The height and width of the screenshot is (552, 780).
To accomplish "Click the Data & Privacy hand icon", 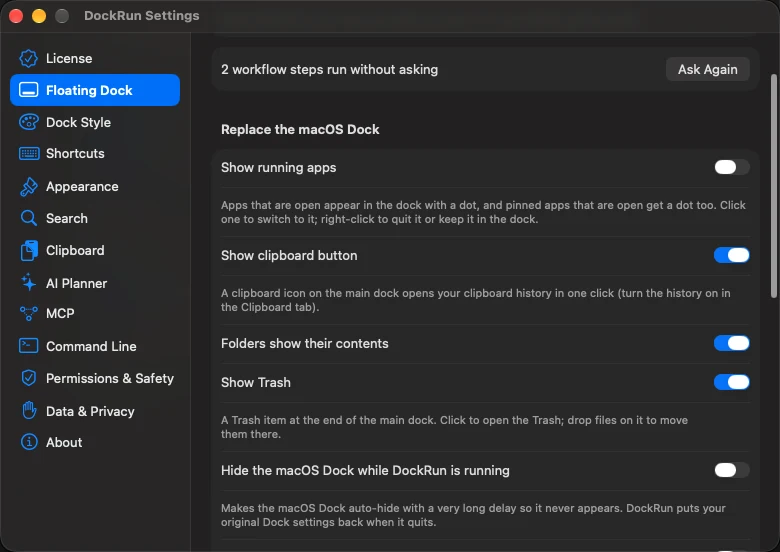I will (x=29, y=411).
